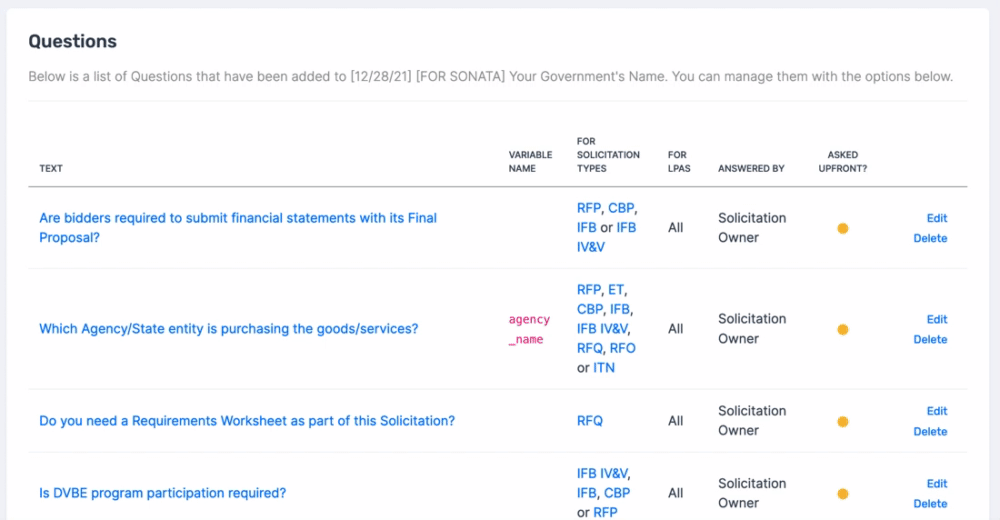The width and height of the screenshot is (1000, 520).
Task: Edit the Requirements Worksheet question
Action: click(936, 411)
